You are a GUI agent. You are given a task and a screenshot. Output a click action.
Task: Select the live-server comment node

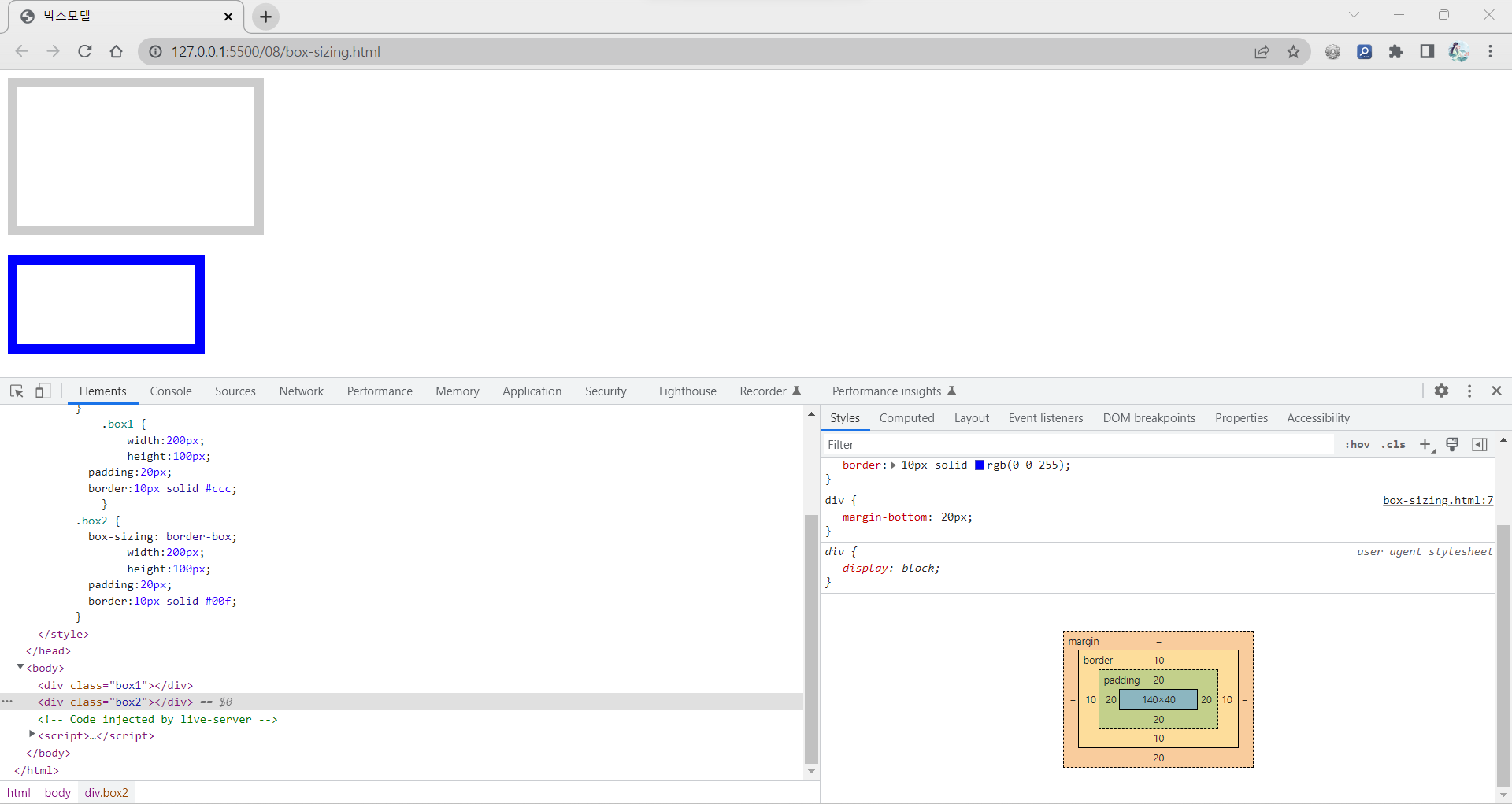(x=157, y=719)
